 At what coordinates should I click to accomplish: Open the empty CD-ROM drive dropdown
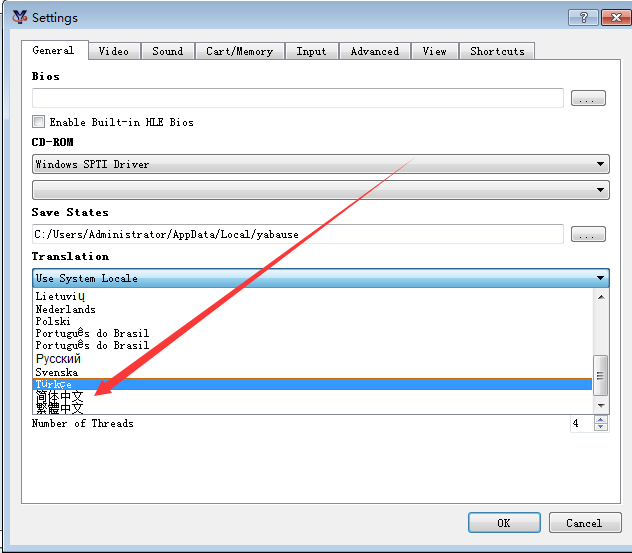pyautogui.click(x=320, y=189)
